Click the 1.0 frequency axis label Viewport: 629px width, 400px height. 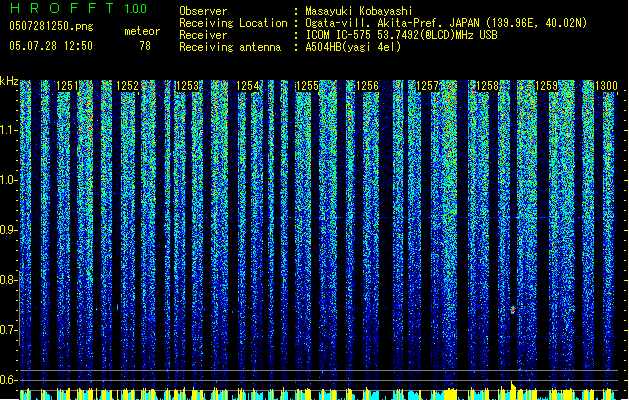[9, 180]
